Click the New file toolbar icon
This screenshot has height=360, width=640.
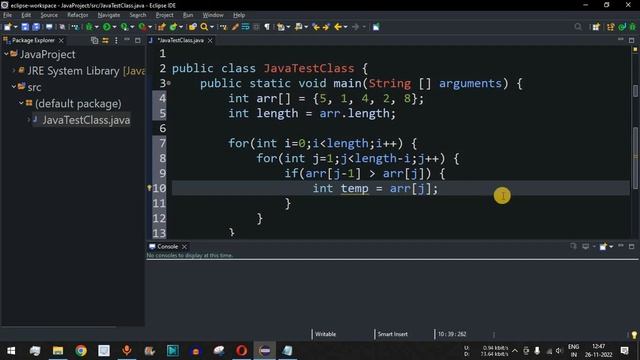click(8, 27)
